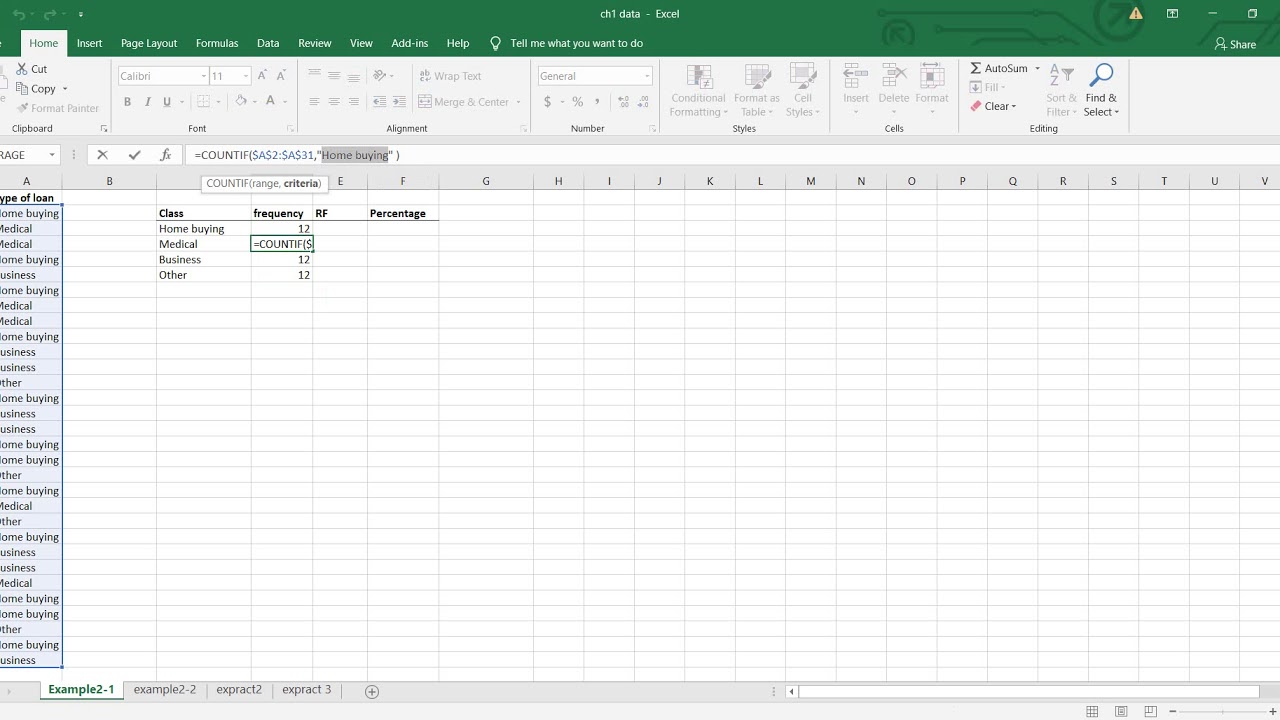This screenshot has width=1280, height=720.
Task: Toggle Underline formatting
Action: [167, 102]
